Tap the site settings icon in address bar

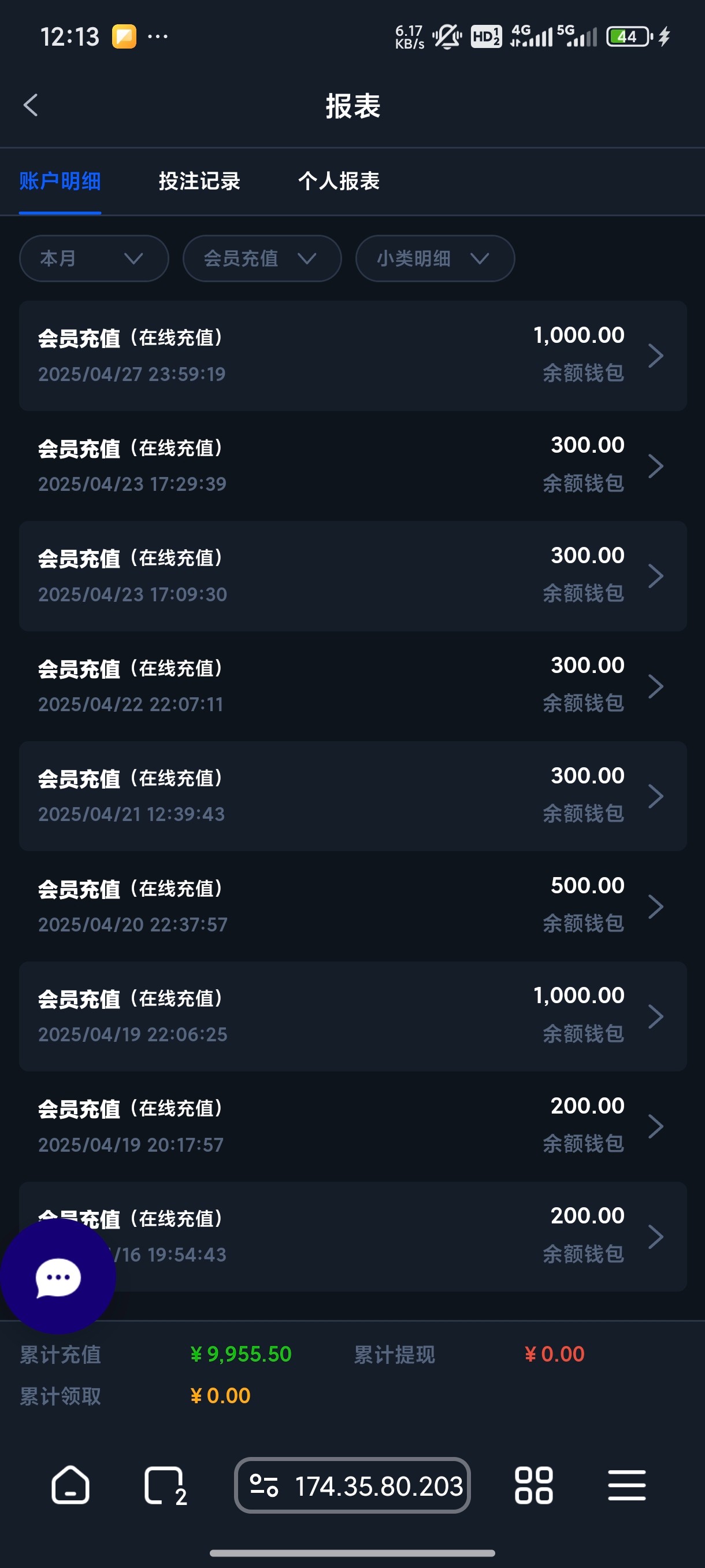pyautogui.click(x=264, y=1485)
